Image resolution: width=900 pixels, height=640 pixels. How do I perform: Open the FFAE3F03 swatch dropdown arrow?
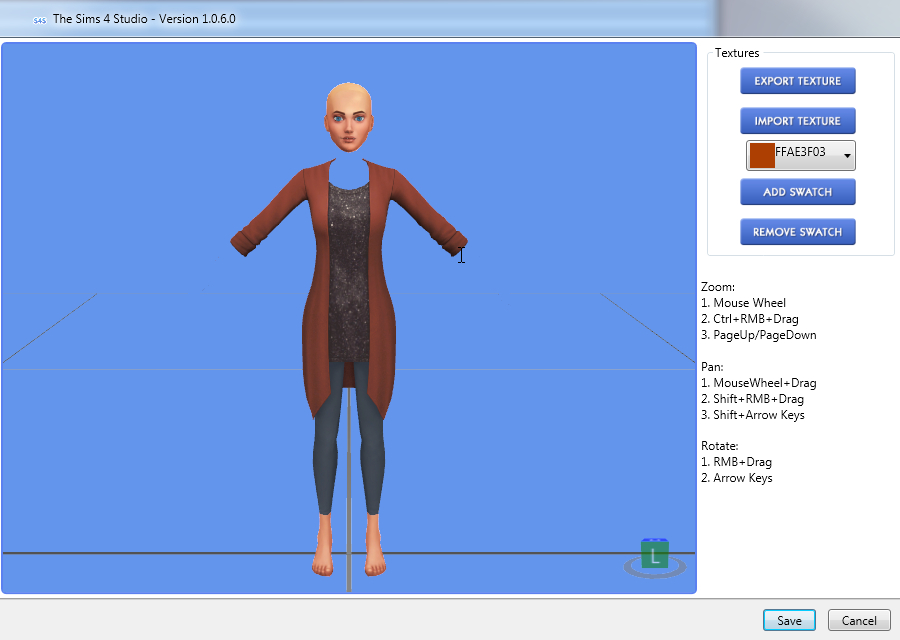[847, 156]
